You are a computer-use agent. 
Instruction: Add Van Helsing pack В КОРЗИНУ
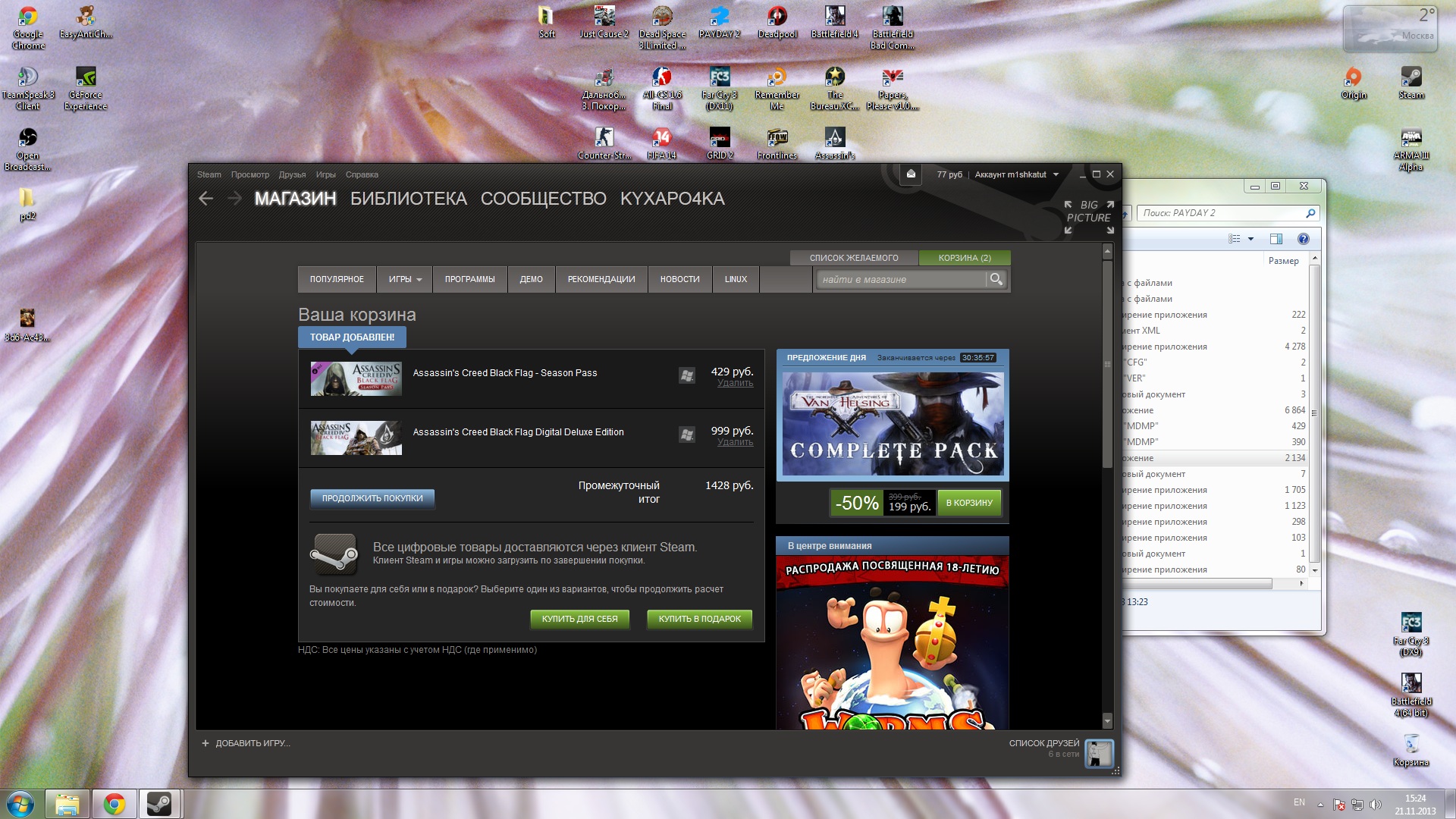[968, 503]
